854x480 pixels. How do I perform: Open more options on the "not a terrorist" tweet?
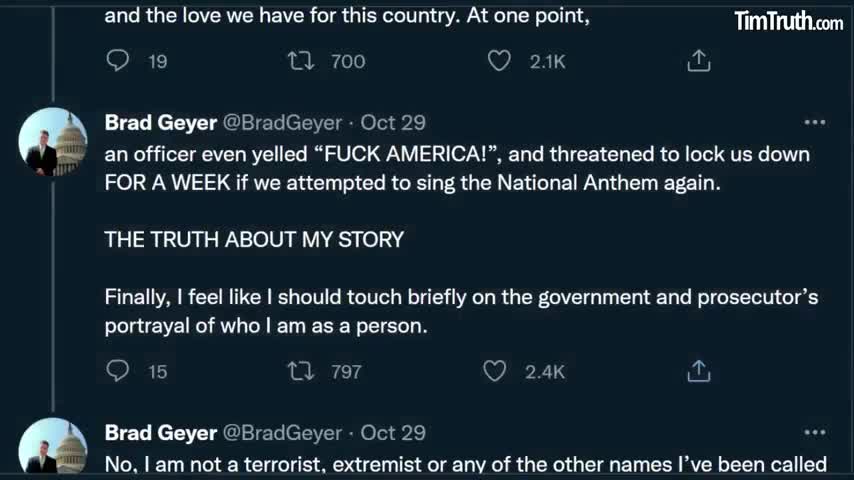pyautogui.click(x=815, y=433)
